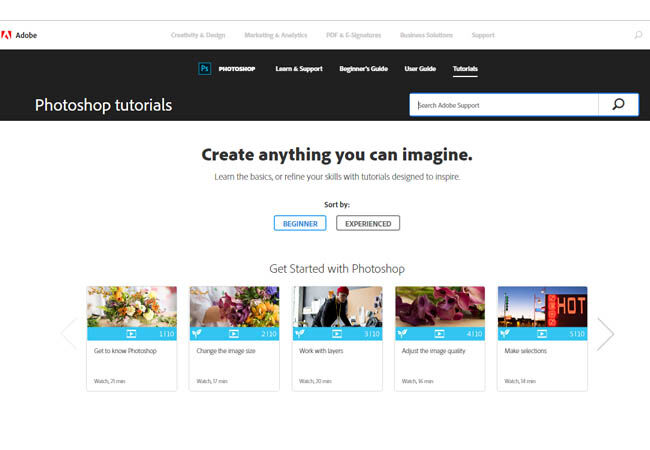
Task: Select the Tutorials tab
Action: 465,69
